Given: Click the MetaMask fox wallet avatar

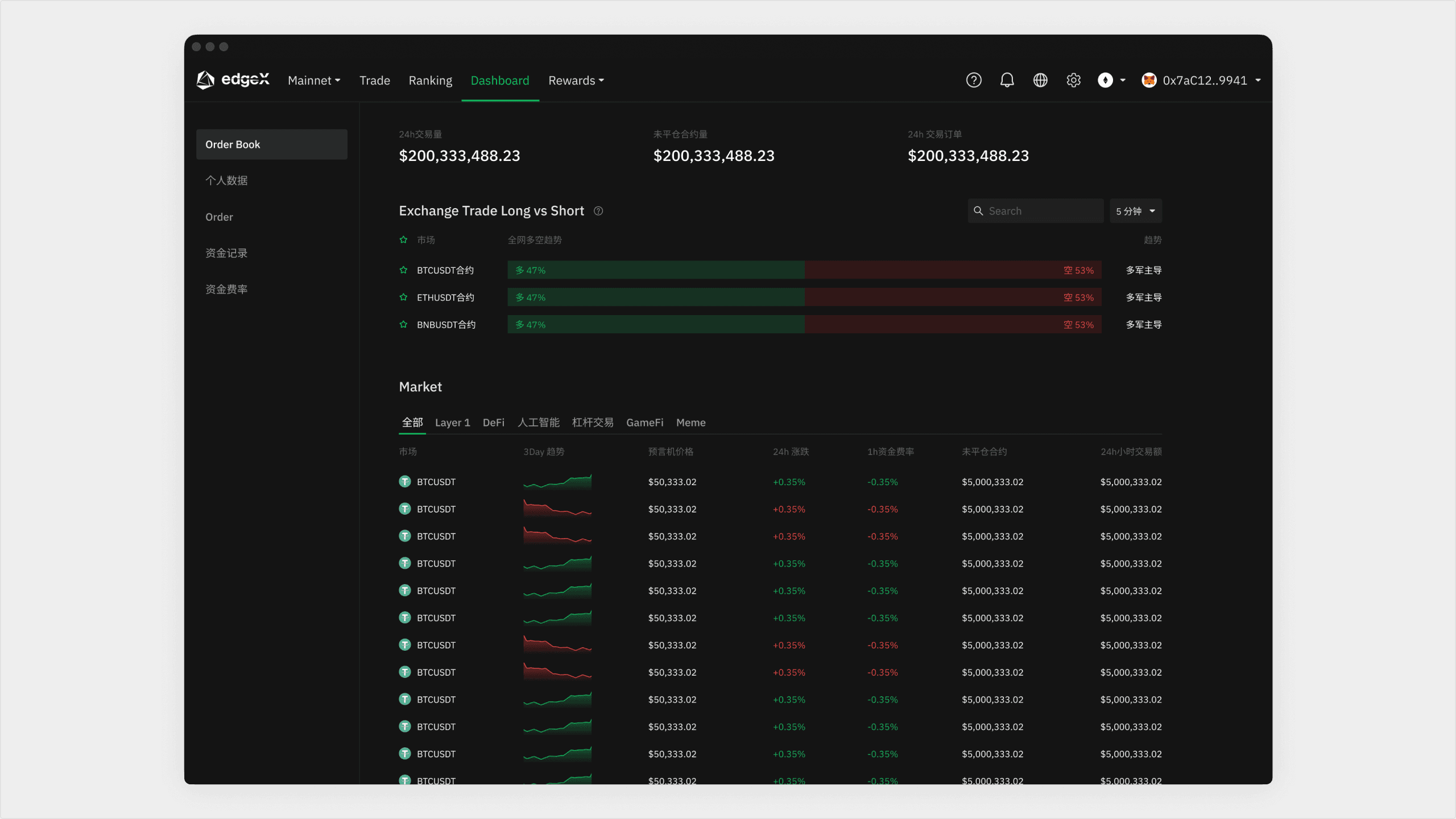Looking at the screenshot, I should tap(1149, 80).
